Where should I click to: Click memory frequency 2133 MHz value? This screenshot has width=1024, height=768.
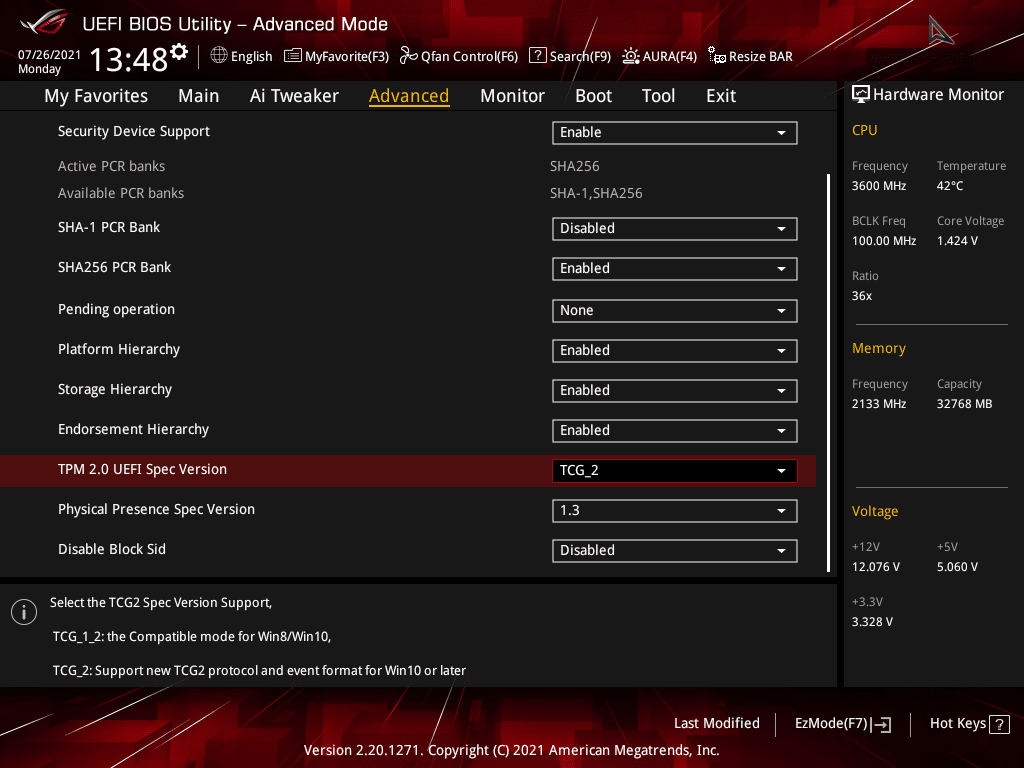pos(879,404)
